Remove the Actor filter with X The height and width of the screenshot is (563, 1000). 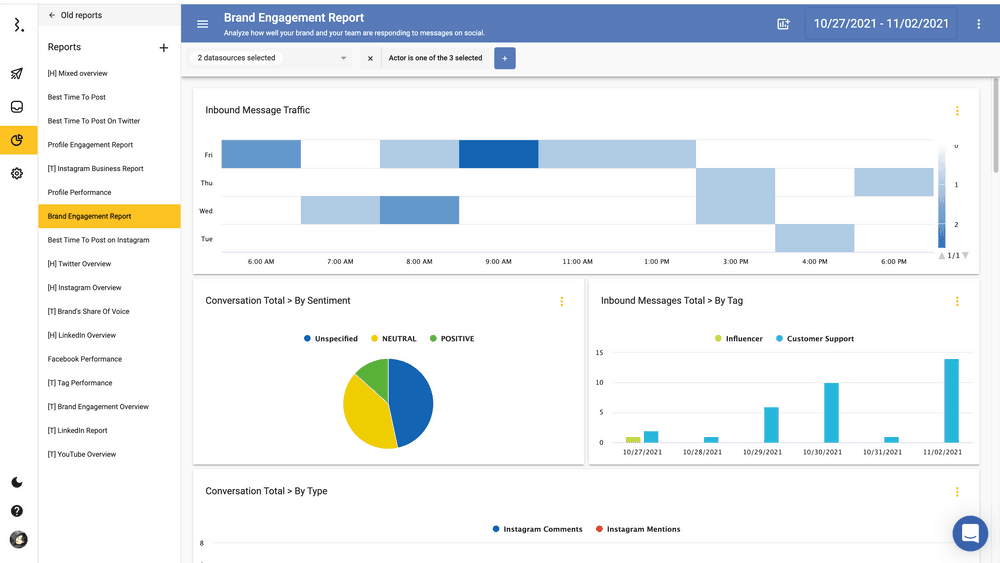pos(370,59)
